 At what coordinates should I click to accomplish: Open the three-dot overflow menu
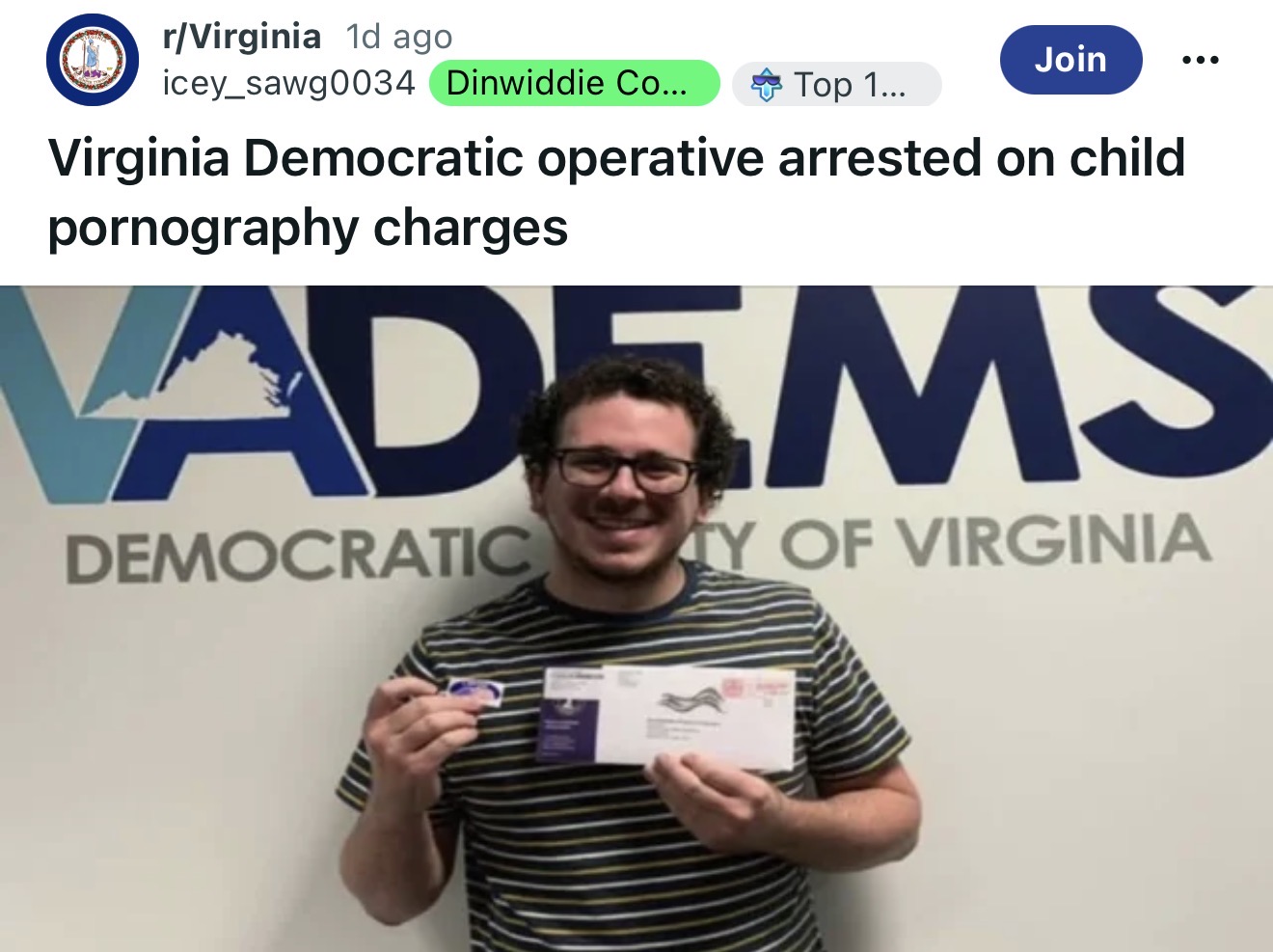click(x=1201, y=60)
